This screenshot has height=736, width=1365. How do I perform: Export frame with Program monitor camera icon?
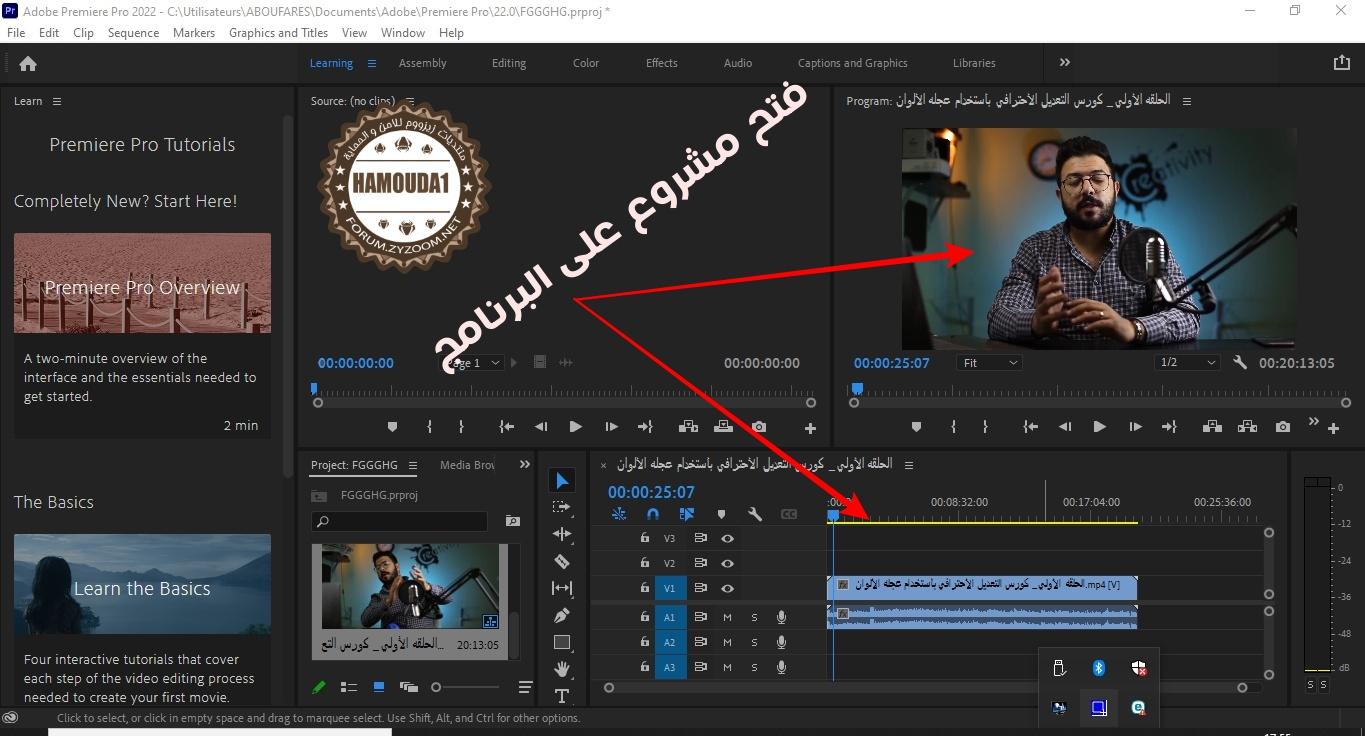[1283, 427]
